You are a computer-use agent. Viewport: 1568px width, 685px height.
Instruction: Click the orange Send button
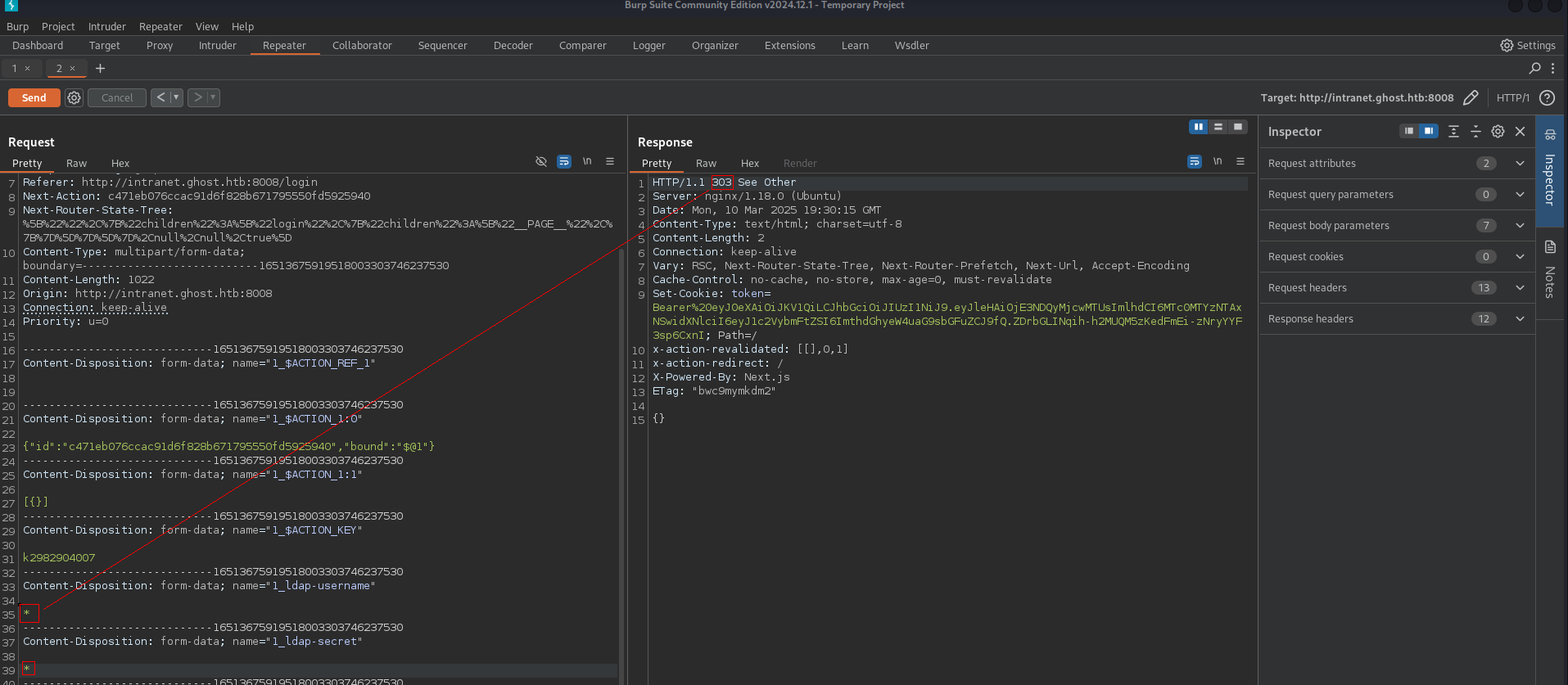tap(34, 97)
